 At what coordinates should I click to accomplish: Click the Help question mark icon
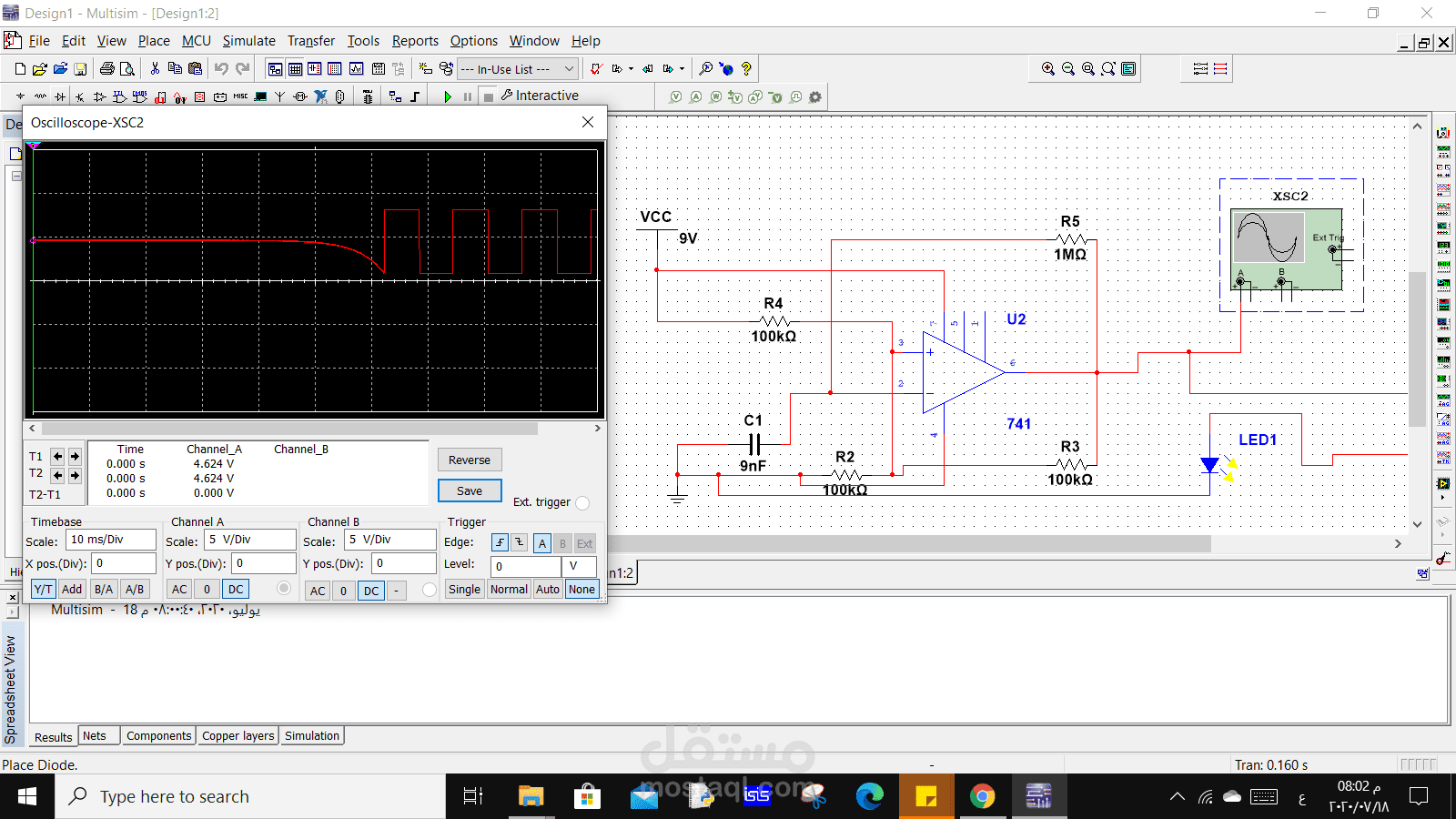[x=746, y=68]
